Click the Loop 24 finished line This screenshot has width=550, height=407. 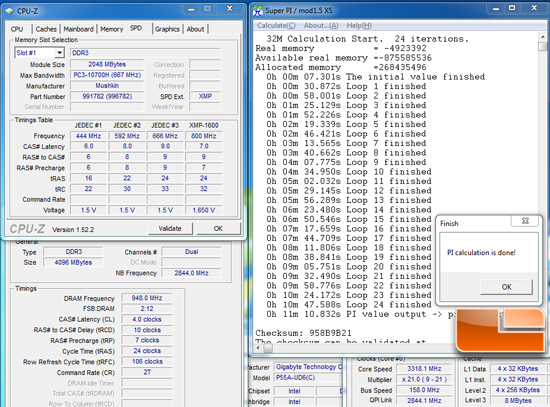click(349, 305)
